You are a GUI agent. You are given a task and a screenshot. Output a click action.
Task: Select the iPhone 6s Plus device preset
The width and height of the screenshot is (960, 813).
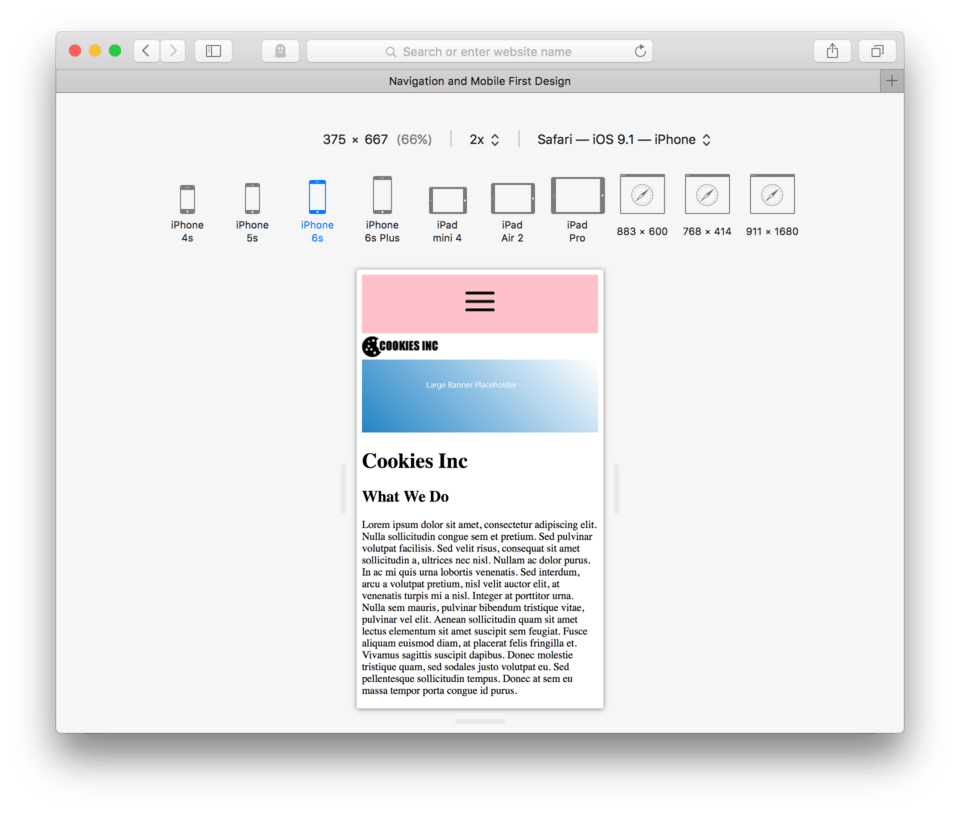(382, 210)
